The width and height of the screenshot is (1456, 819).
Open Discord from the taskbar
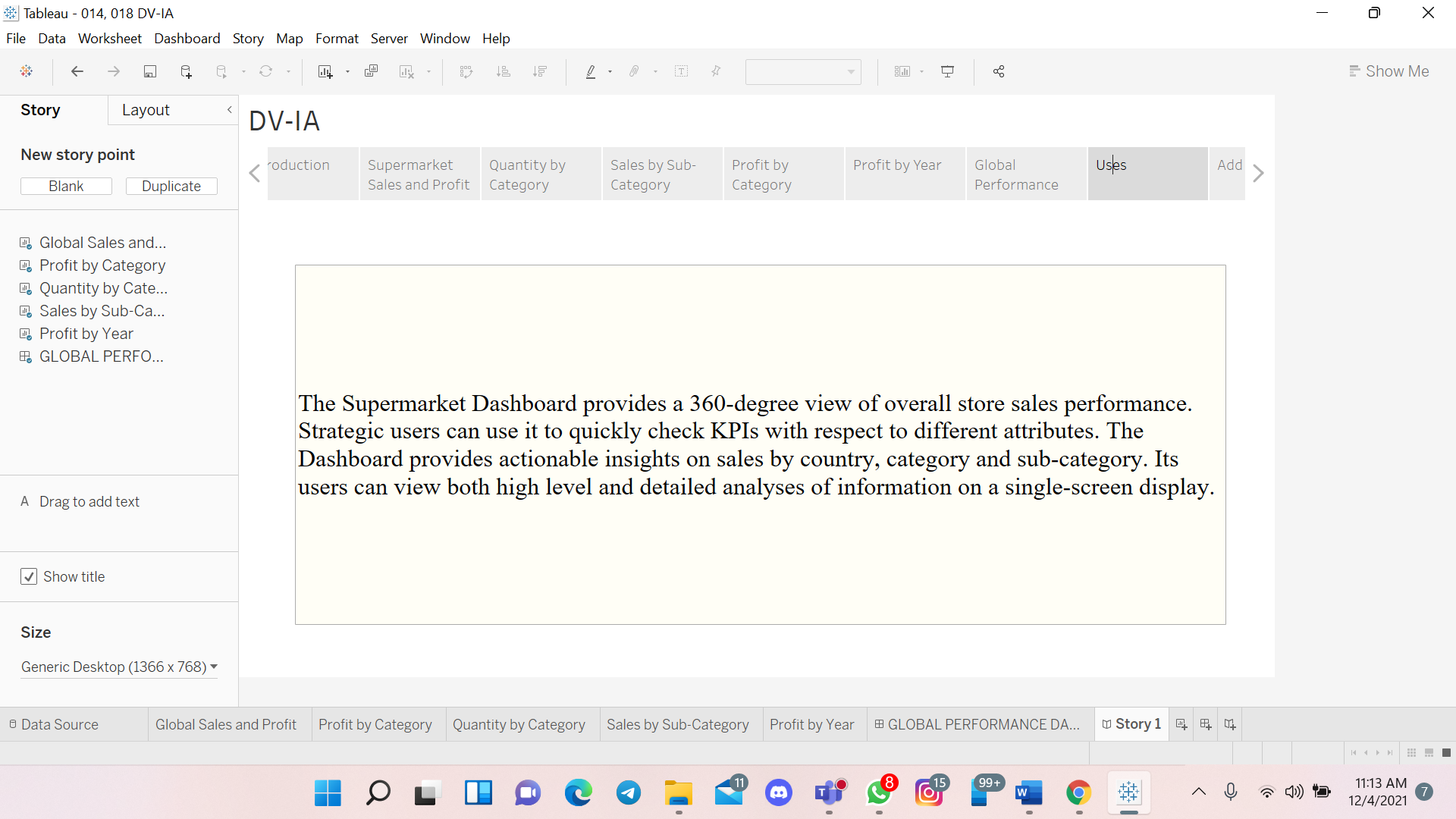point(779,793)
